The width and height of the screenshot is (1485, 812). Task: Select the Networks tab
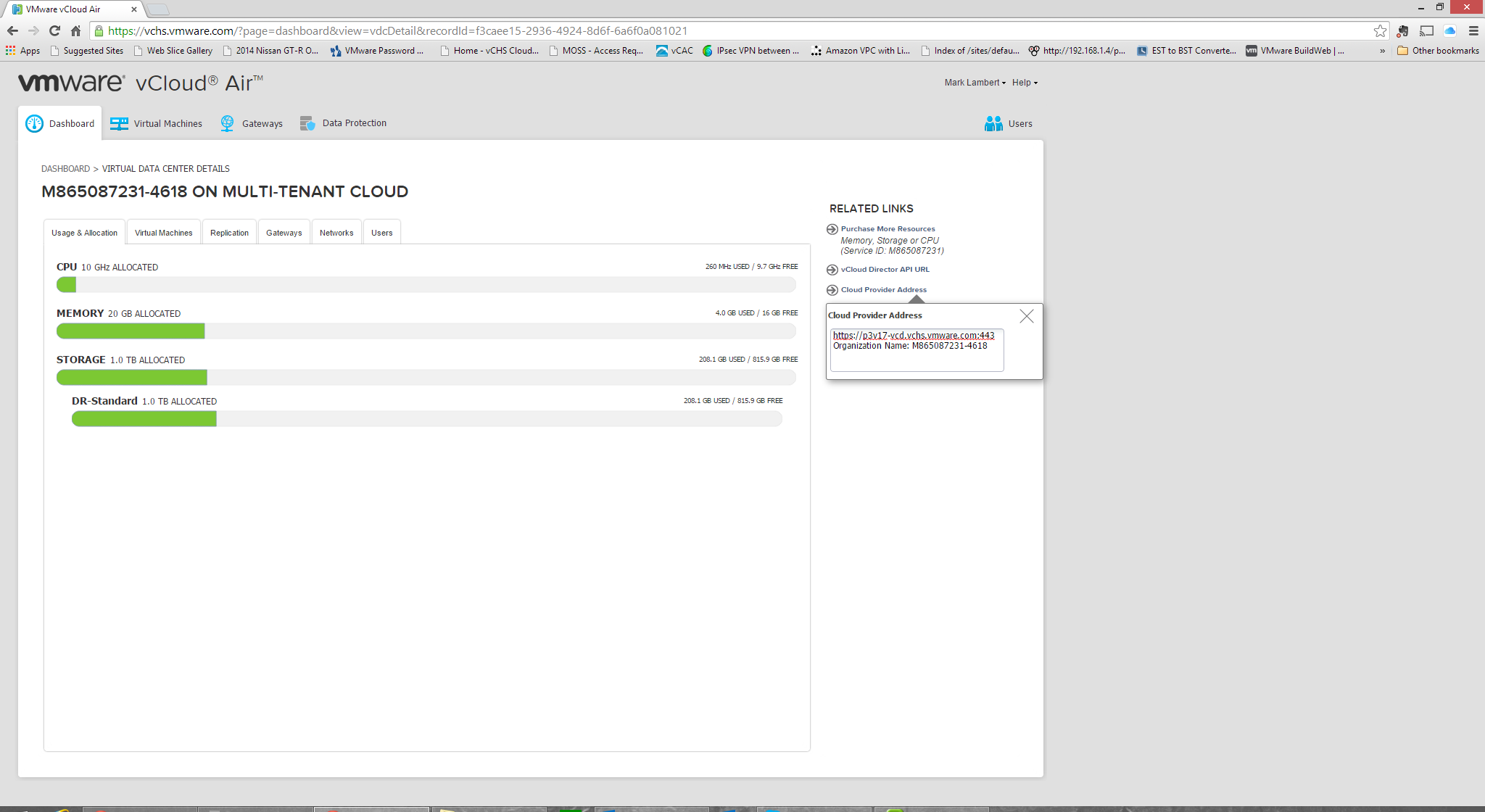[x=336, y=233]
